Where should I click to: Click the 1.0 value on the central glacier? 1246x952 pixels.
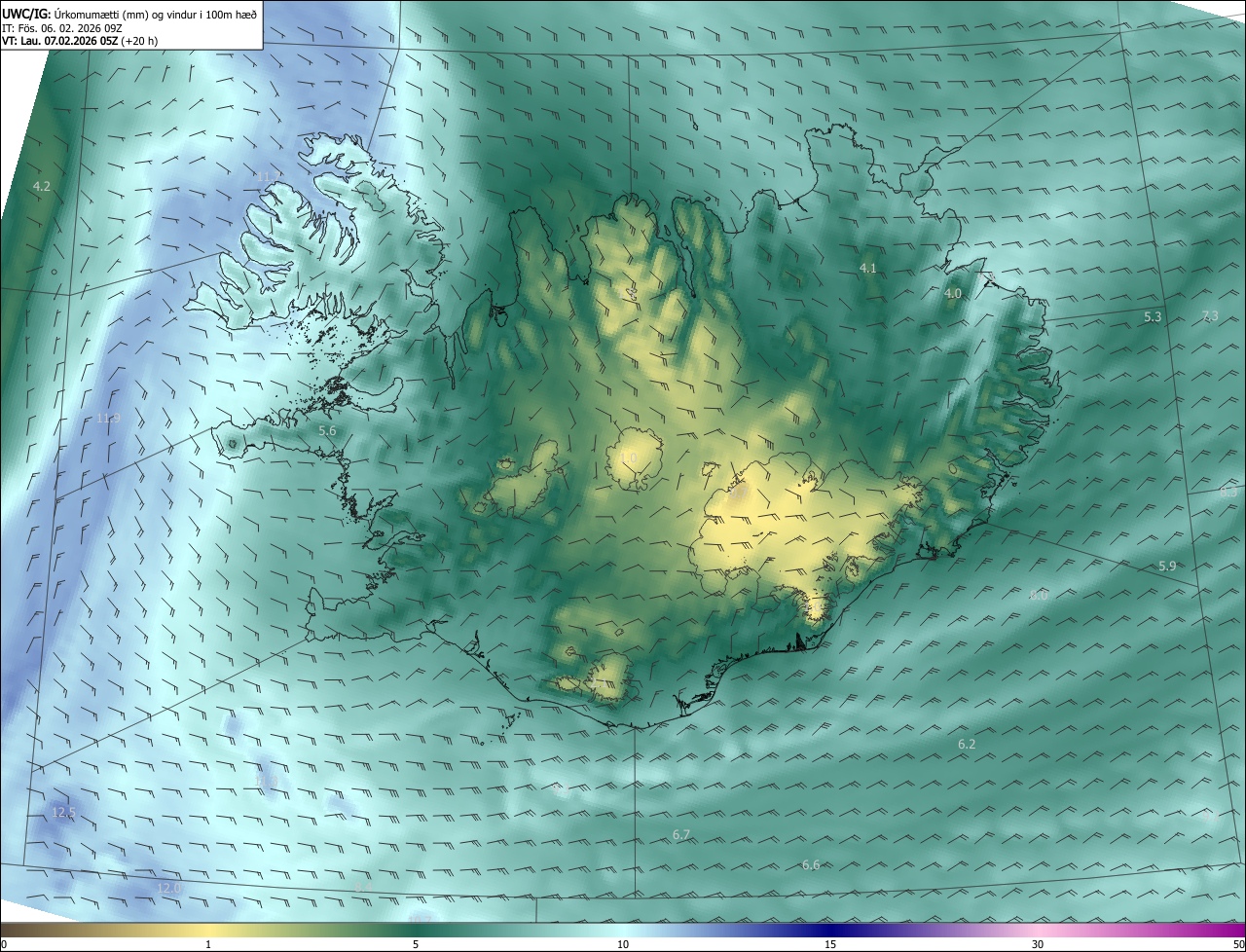tap(628, 458)
